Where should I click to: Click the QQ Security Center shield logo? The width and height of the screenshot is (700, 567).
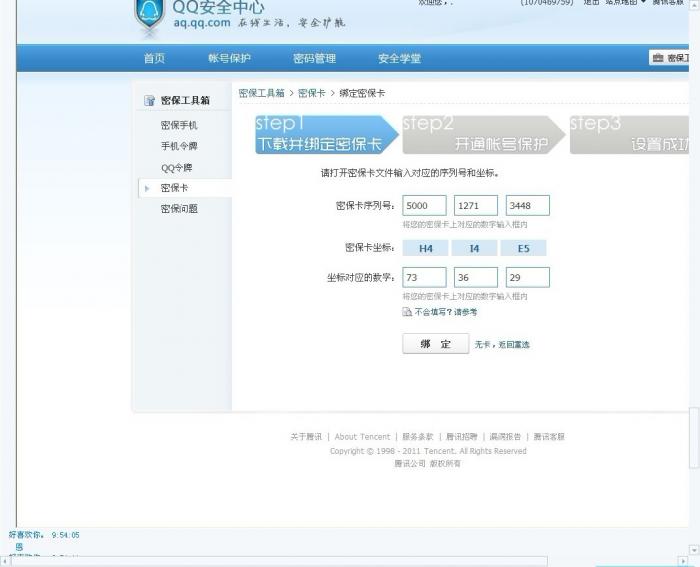(x=150, y=16)
